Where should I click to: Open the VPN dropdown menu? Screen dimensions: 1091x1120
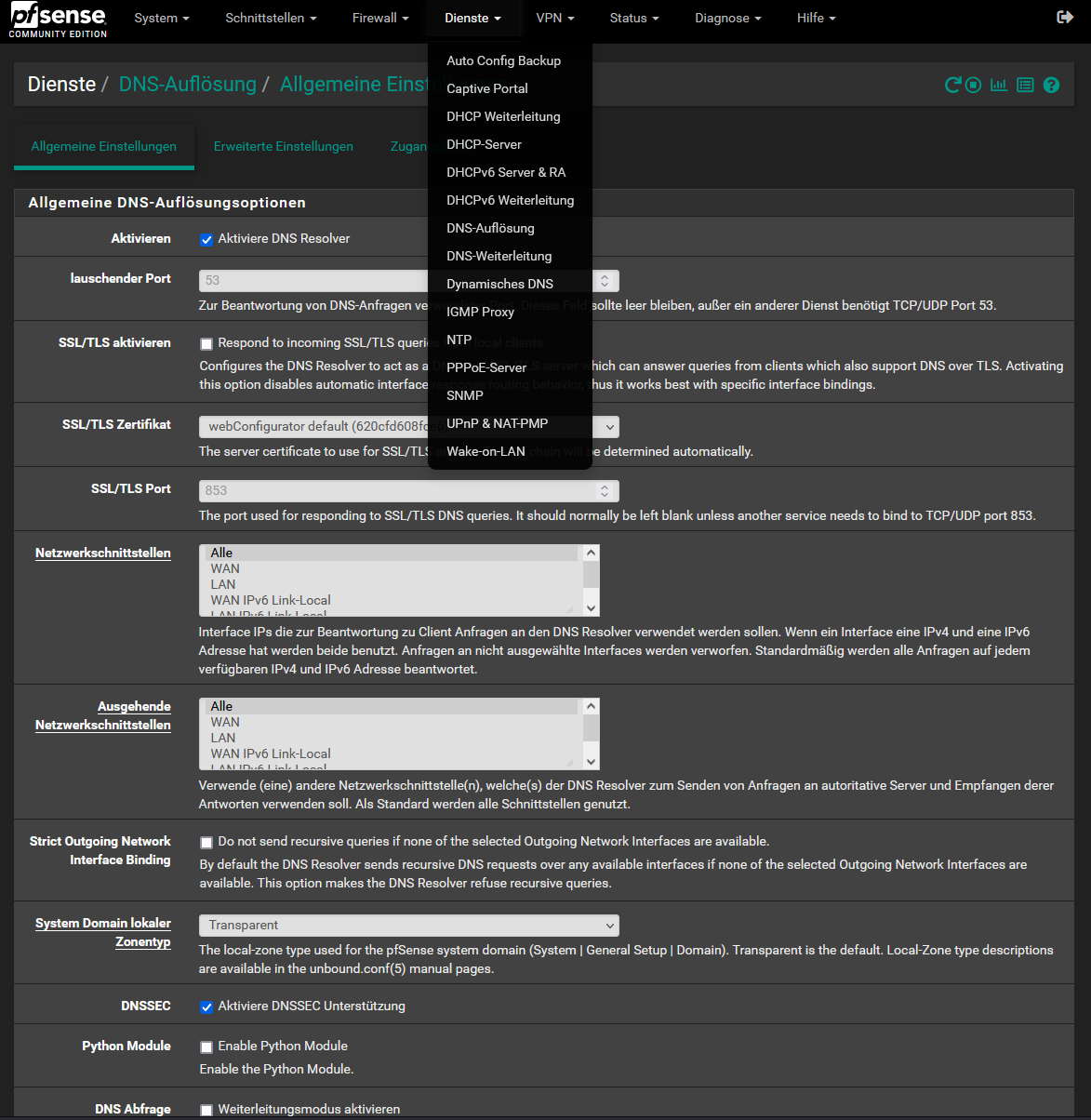click(x=555, y=18)
